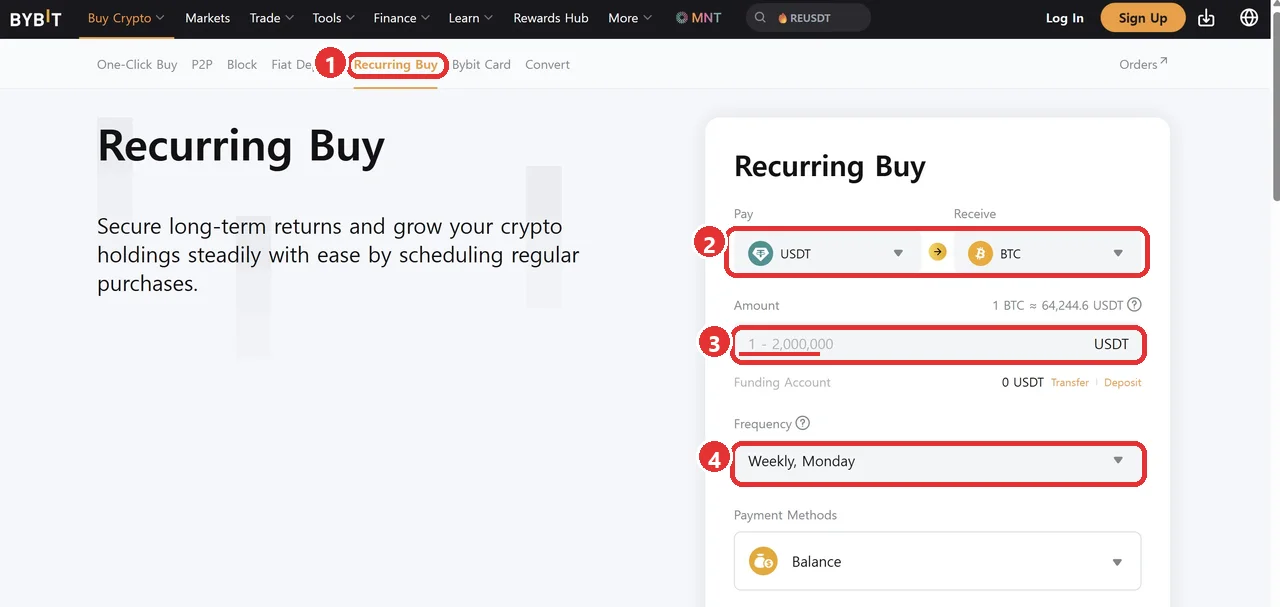Open the Pay currency USDT dropdown
The width and height of the screenshot is (1280, 607).
(827, 253)
